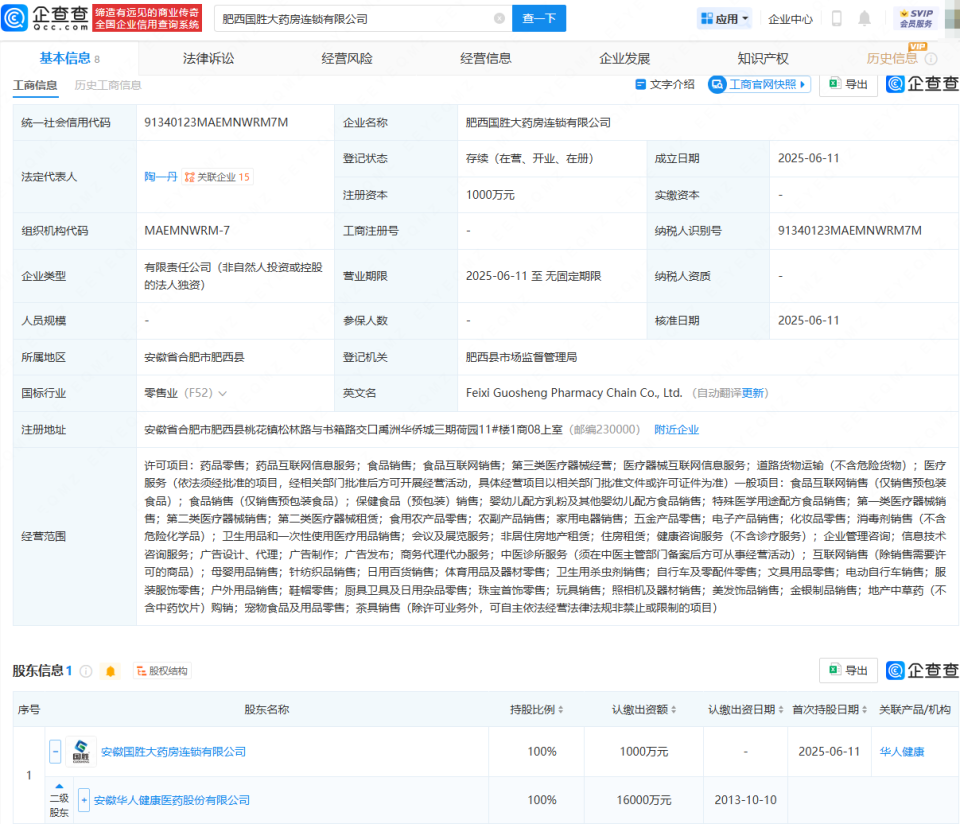Click the orange shareholder alert bell
Screen dimensions: 960x824
(x=110, y=671)
